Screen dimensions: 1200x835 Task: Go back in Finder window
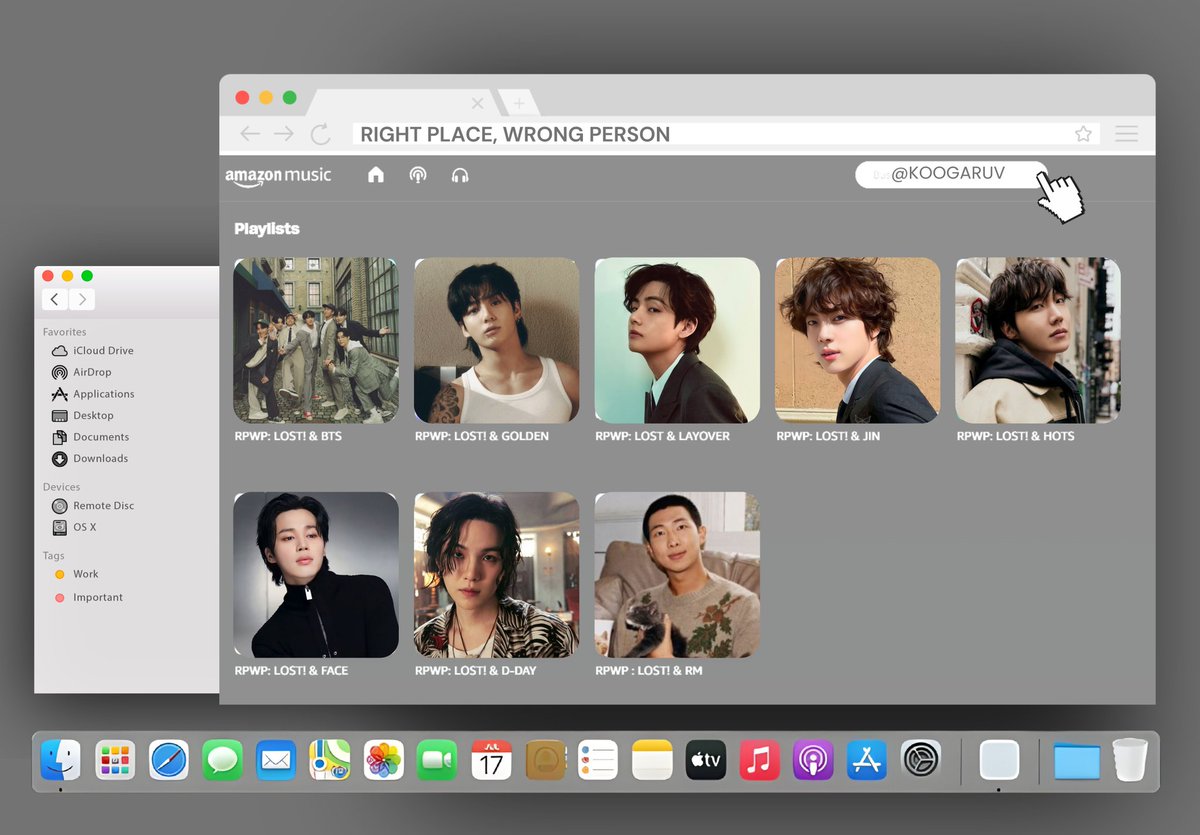55,299
